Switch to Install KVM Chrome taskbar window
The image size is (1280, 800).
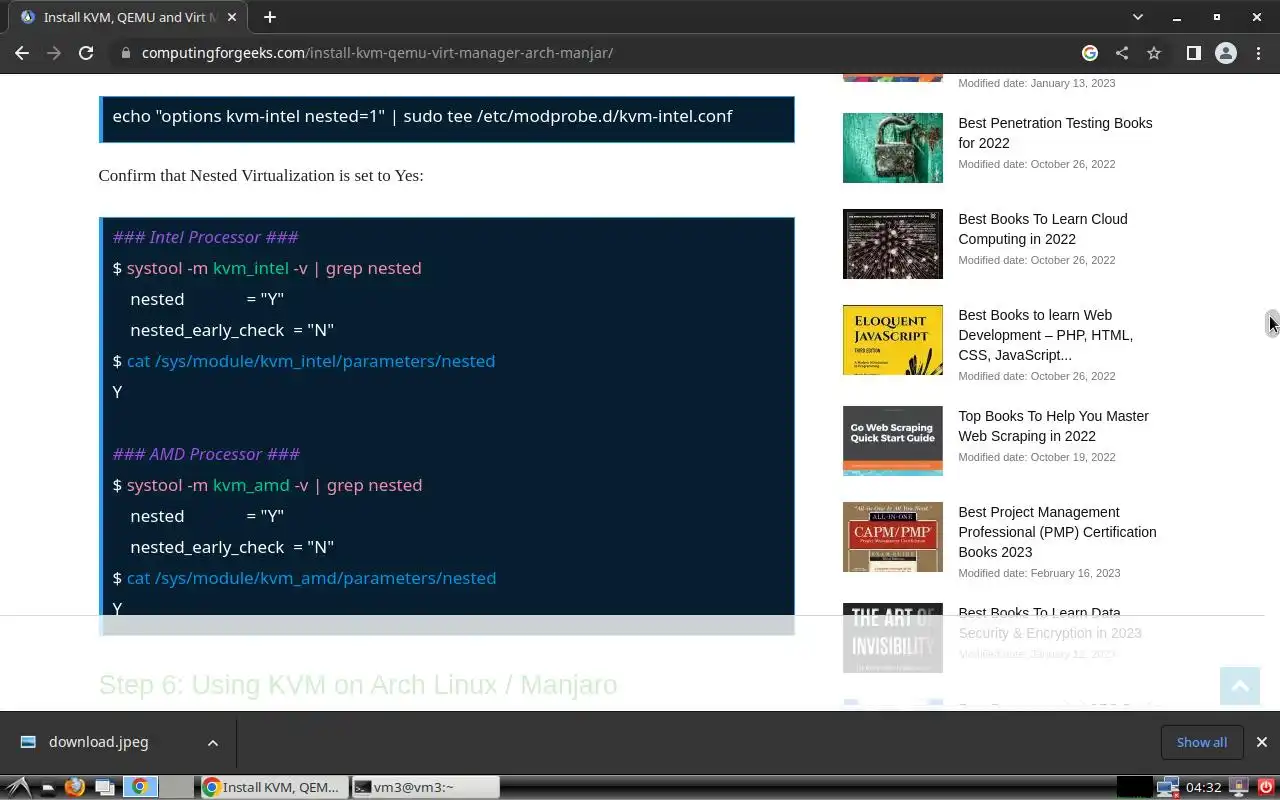coord(274,787)
